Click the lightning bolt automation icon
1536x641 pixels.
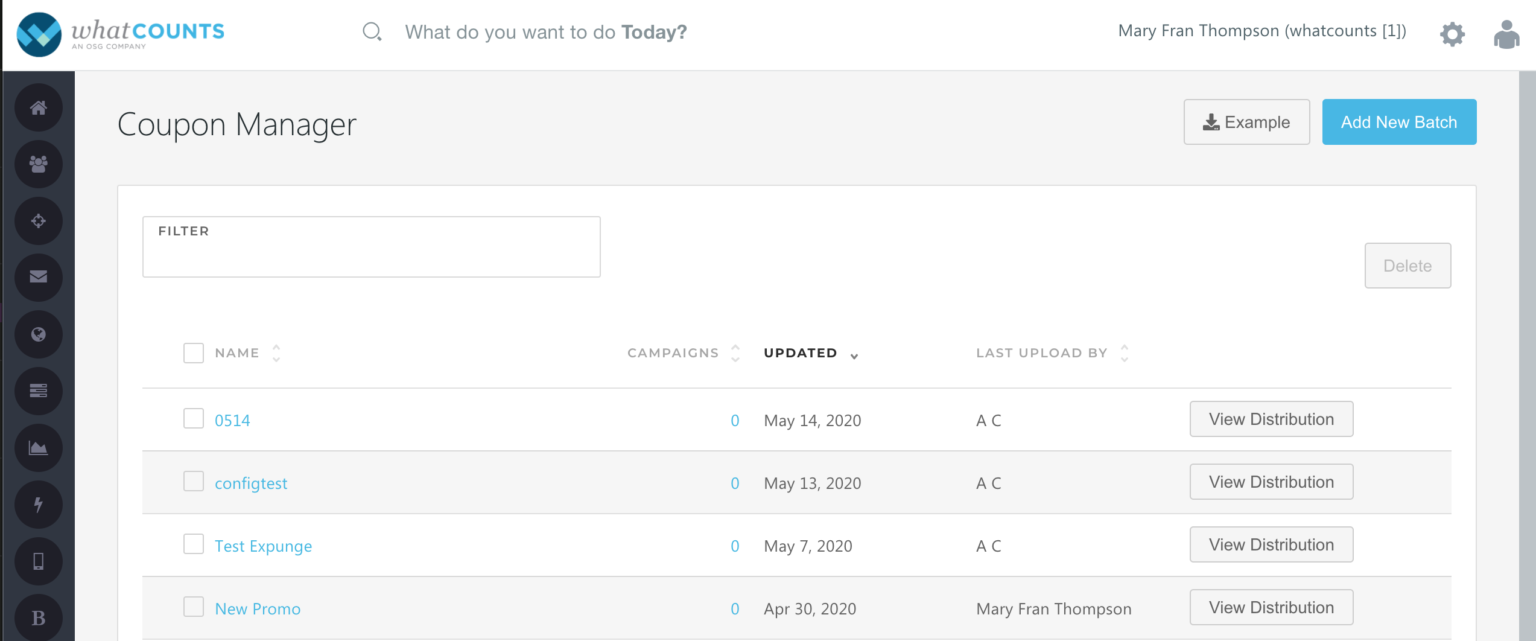[x=39, y=504]
